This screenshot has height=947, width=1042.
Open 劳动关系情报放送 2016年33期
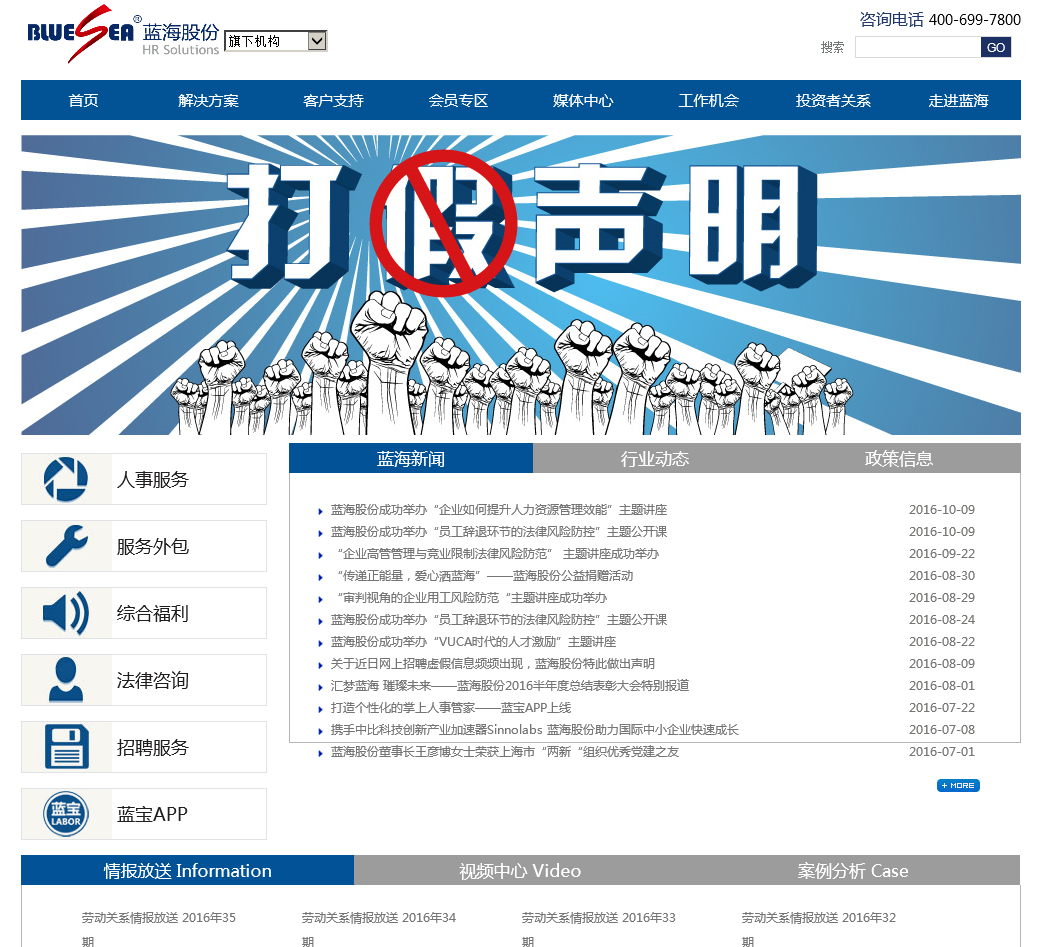pos(599,928)
